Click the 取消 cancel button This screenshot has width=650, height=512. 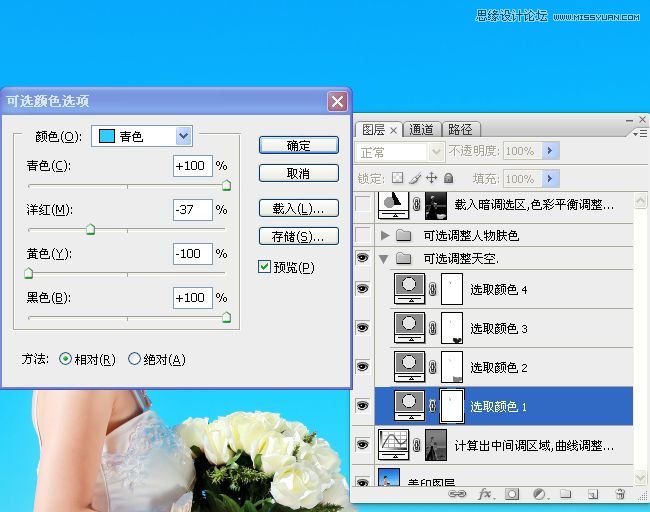tap(298, 173)
